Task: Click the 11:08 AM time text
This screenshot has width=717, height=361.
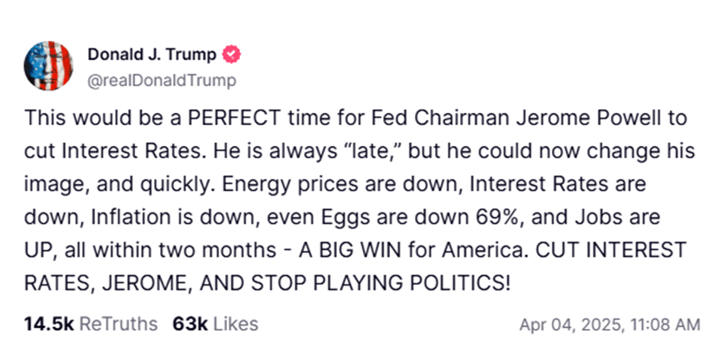Action: [665, 325]
